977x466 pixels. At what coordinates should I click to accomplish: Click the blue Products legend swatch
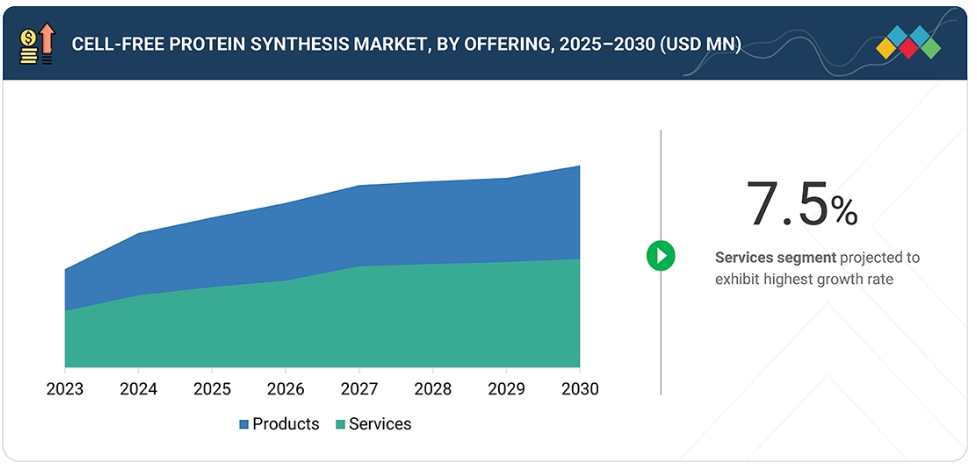[244, 425]
